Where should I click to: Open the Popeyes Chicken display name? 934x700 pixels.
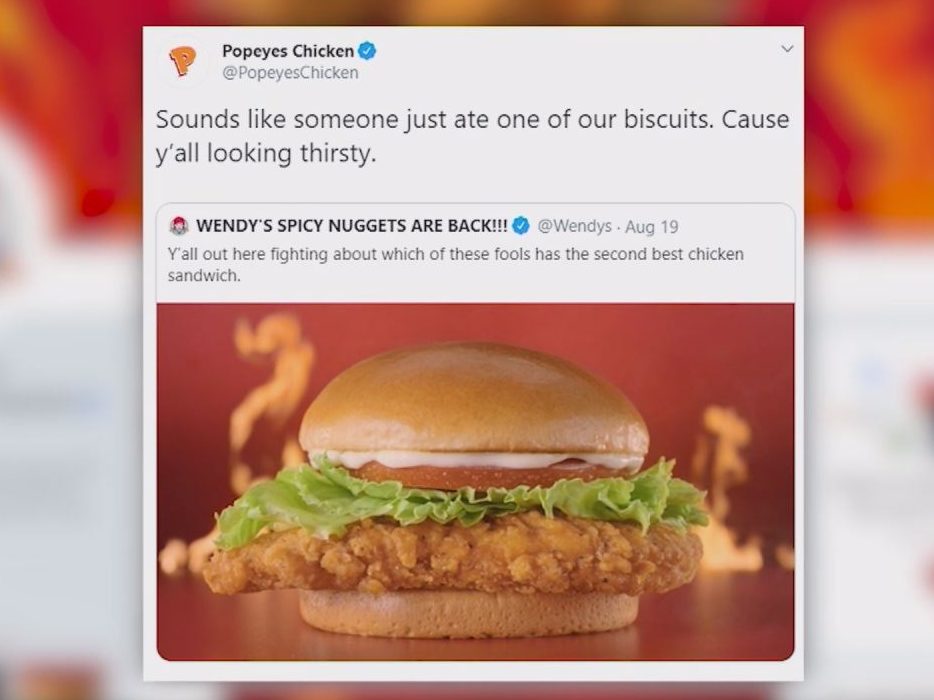click(x=288, y=51)
